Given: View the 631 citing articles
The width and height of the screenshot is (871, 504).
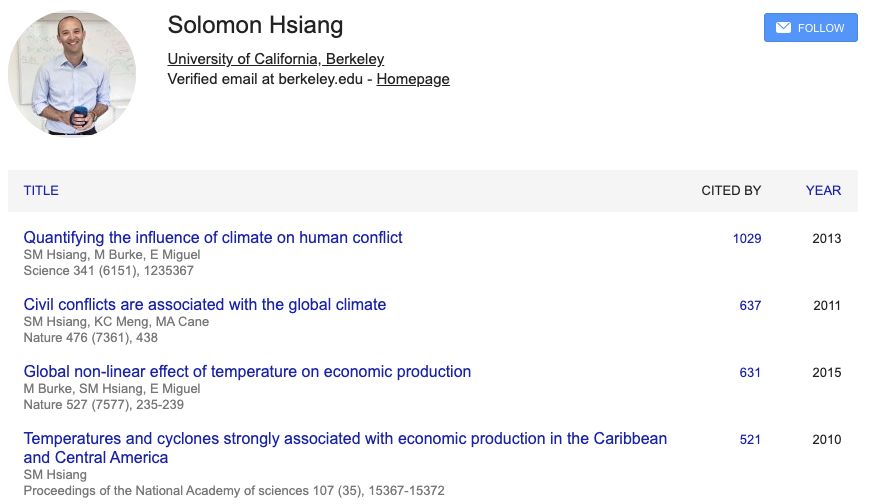Looking at the screenshot, I should tap(750, 373).
